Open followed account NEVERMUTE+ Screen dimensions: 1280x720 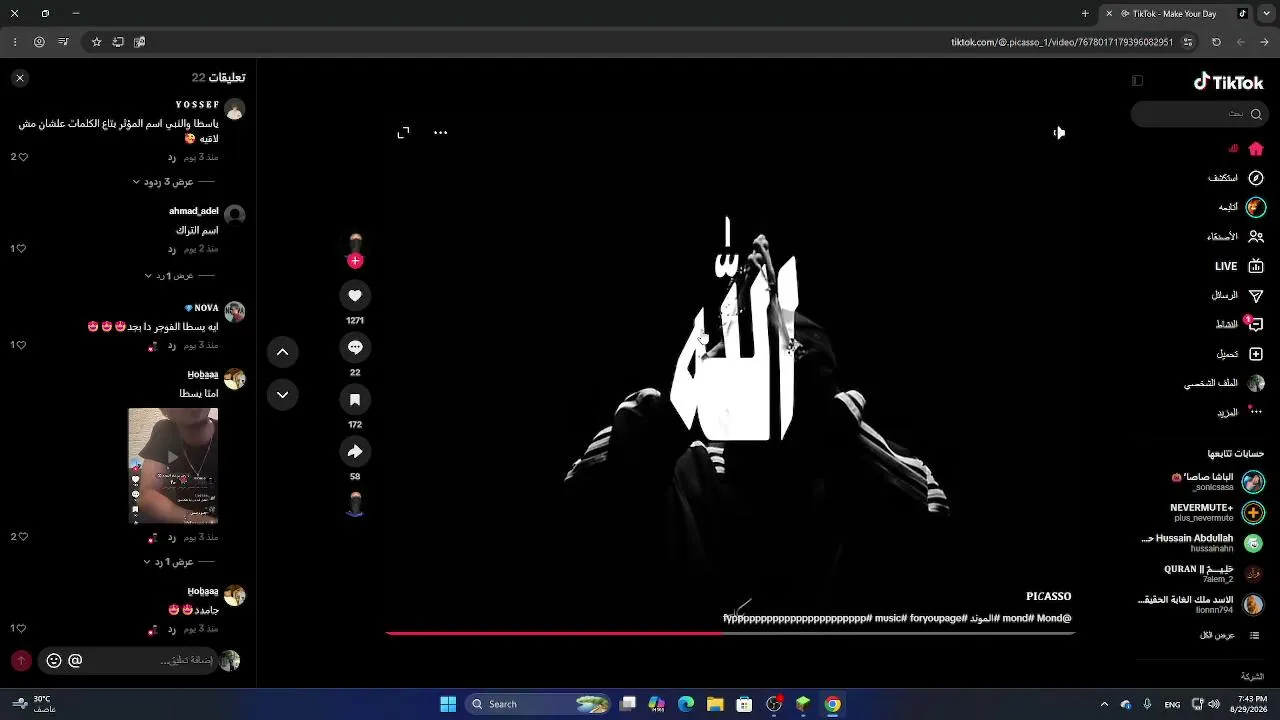tap(1217, 513)
